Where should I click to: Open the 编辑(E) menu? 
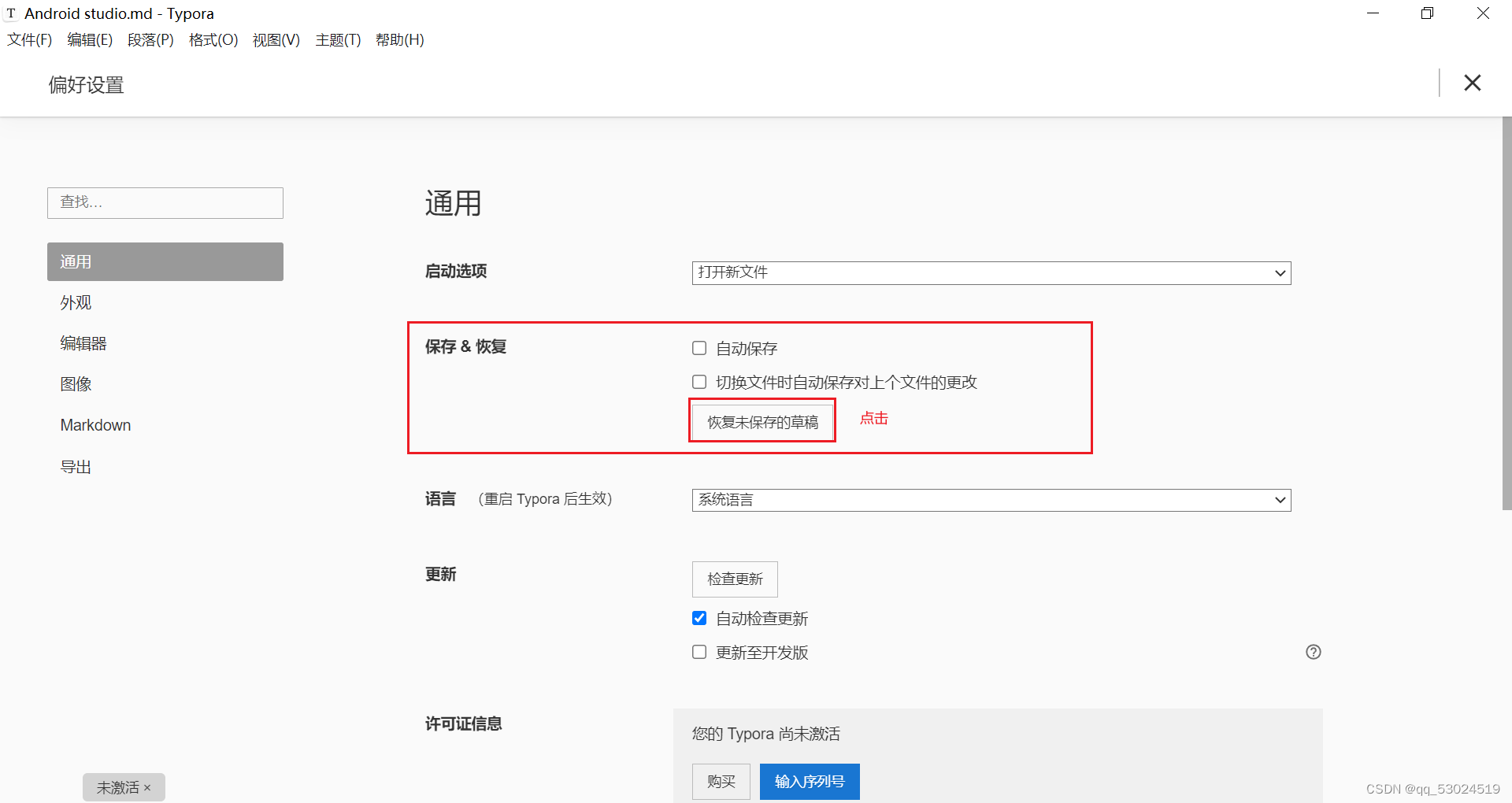tap(90, 40)
